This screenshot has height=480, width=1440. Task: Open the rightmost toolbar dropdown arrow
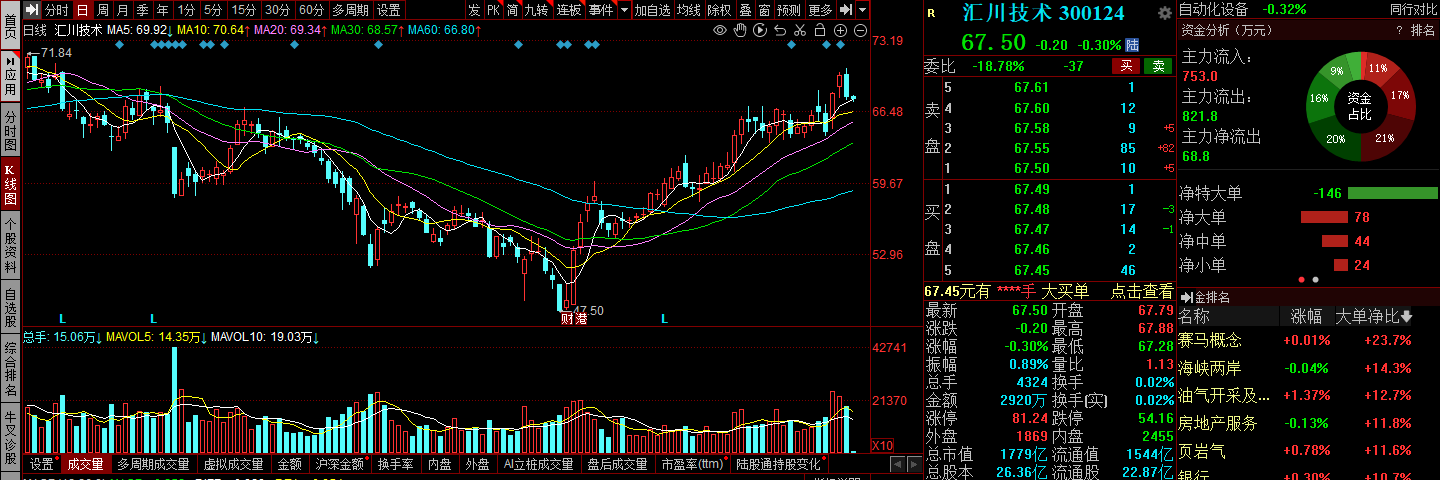pos(862,10)
